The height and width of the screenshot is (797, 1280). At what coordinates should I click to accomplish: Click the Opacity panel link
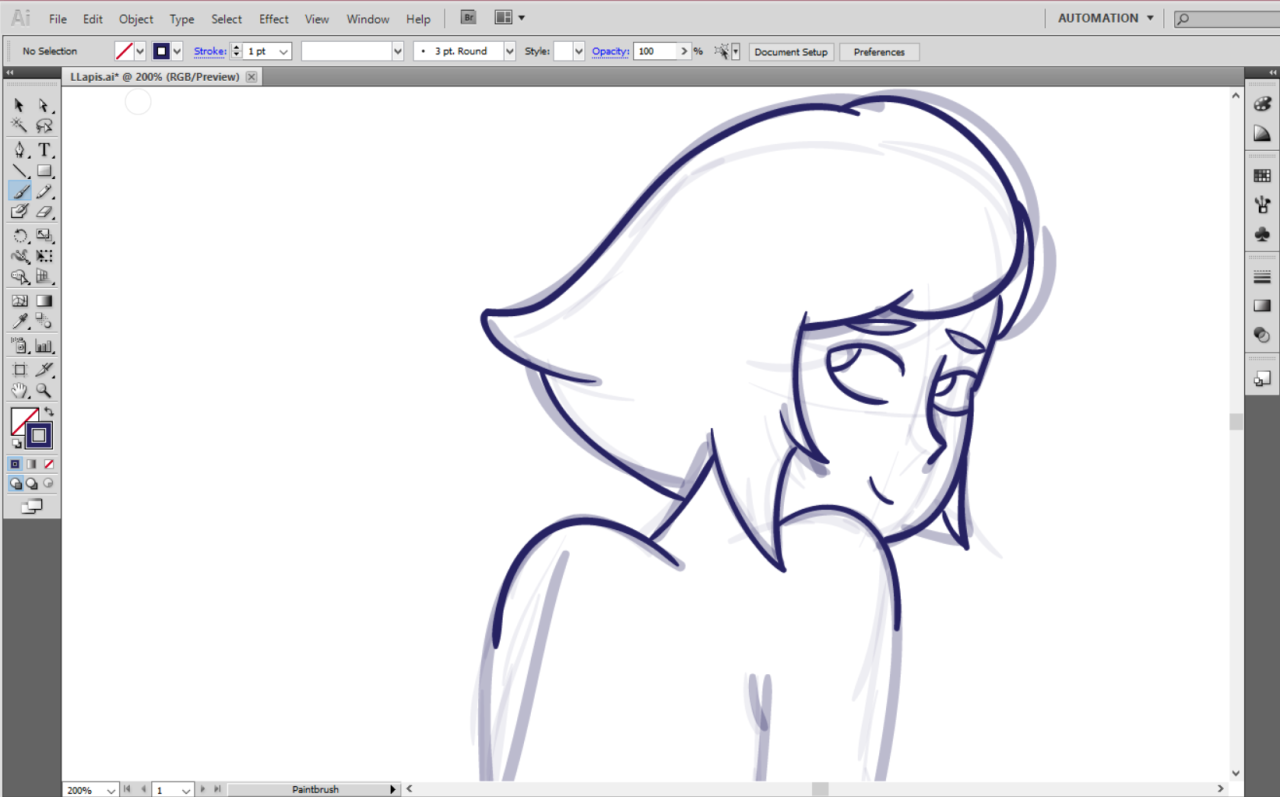tap(610, 51)
